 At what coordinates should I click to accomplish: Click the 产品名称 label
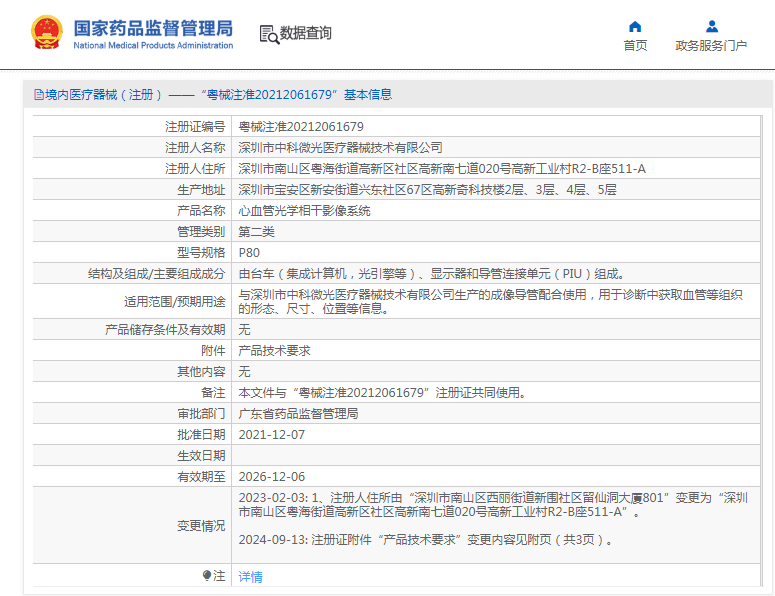[201, 211]
